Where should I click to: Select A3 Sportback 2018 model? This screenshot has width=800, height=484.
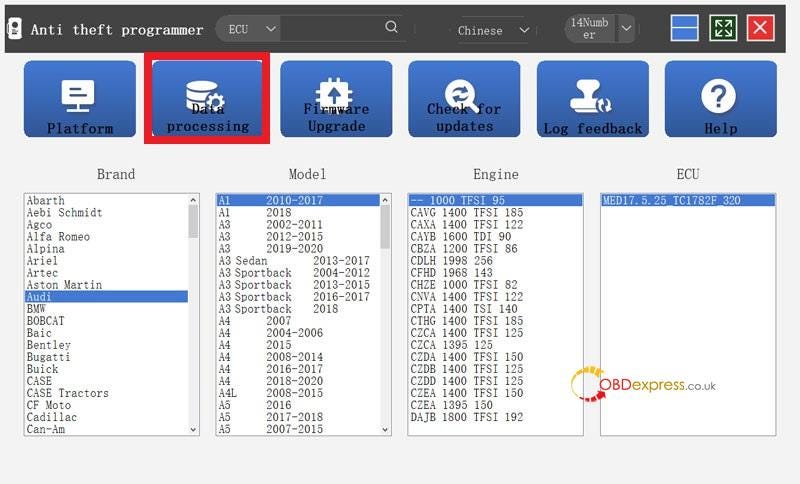298,309
